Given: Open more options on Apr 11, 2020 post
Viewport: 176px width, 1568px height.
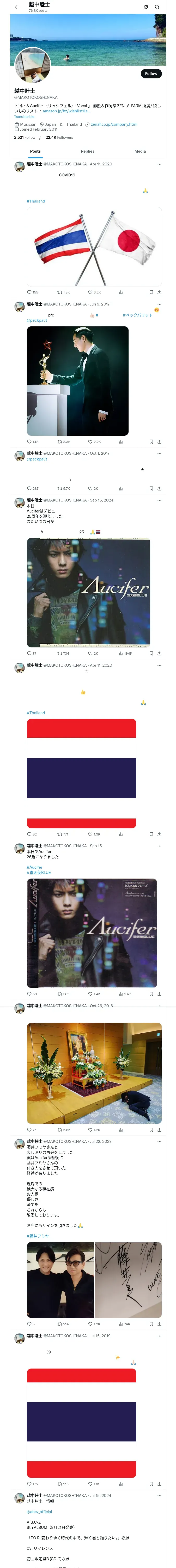Looking at the screenshot, I should click(159, 164).
